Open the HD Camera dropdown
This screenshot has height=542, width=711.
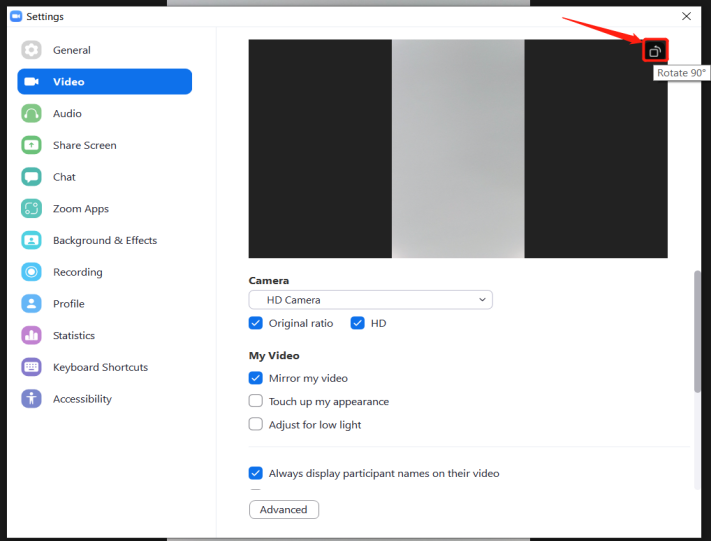[x=370, y=300]
